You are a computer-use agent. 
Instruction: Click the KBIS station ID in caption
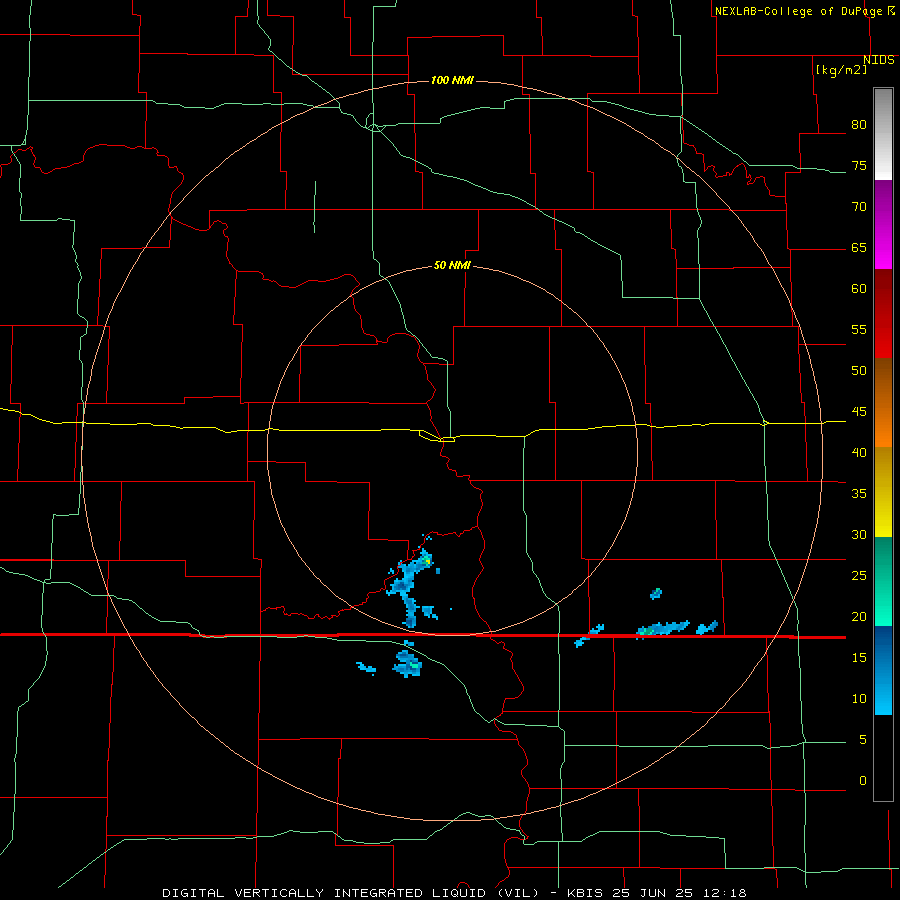[584, 893]
